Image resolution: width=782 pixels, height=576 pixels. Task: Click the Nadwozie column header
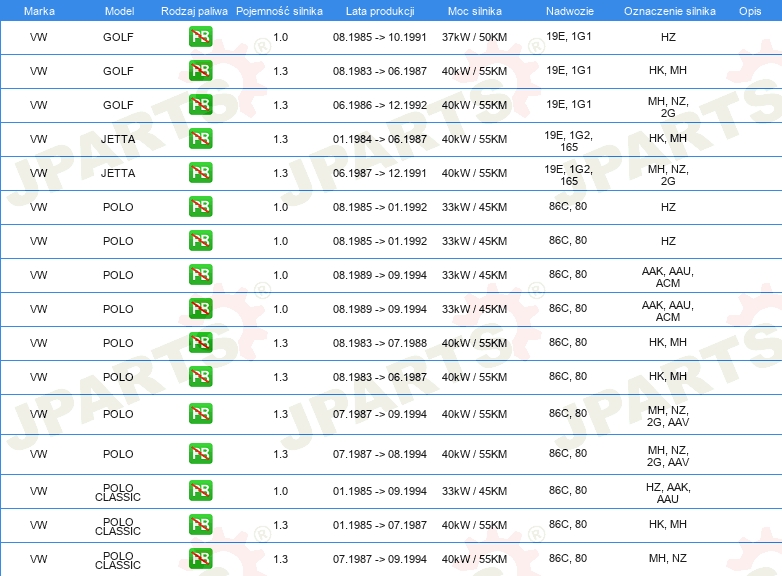[570, 11]
